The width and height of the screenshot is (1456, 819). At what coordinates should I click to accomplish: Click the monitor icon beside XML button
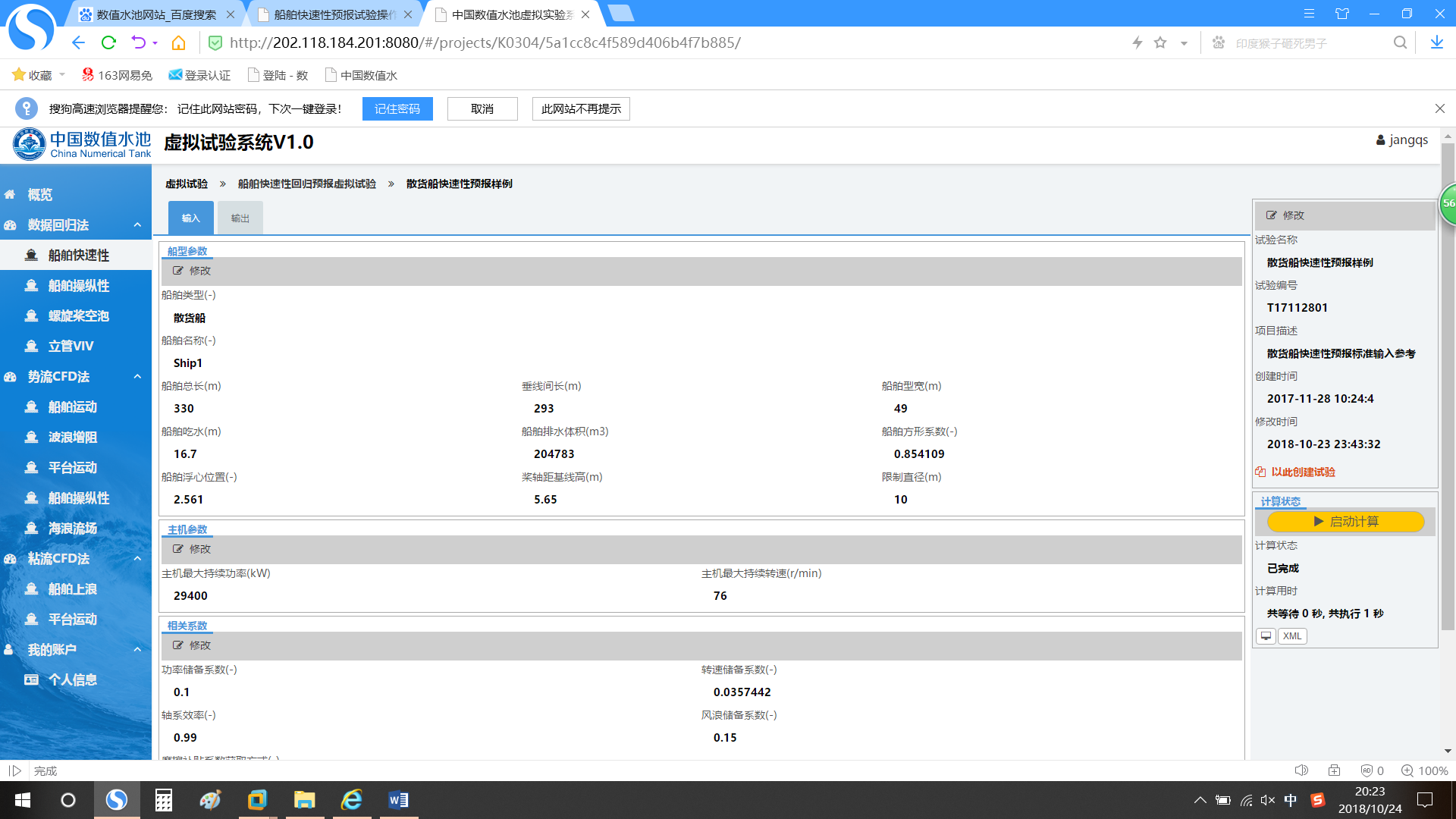[x=1266, y=636]
